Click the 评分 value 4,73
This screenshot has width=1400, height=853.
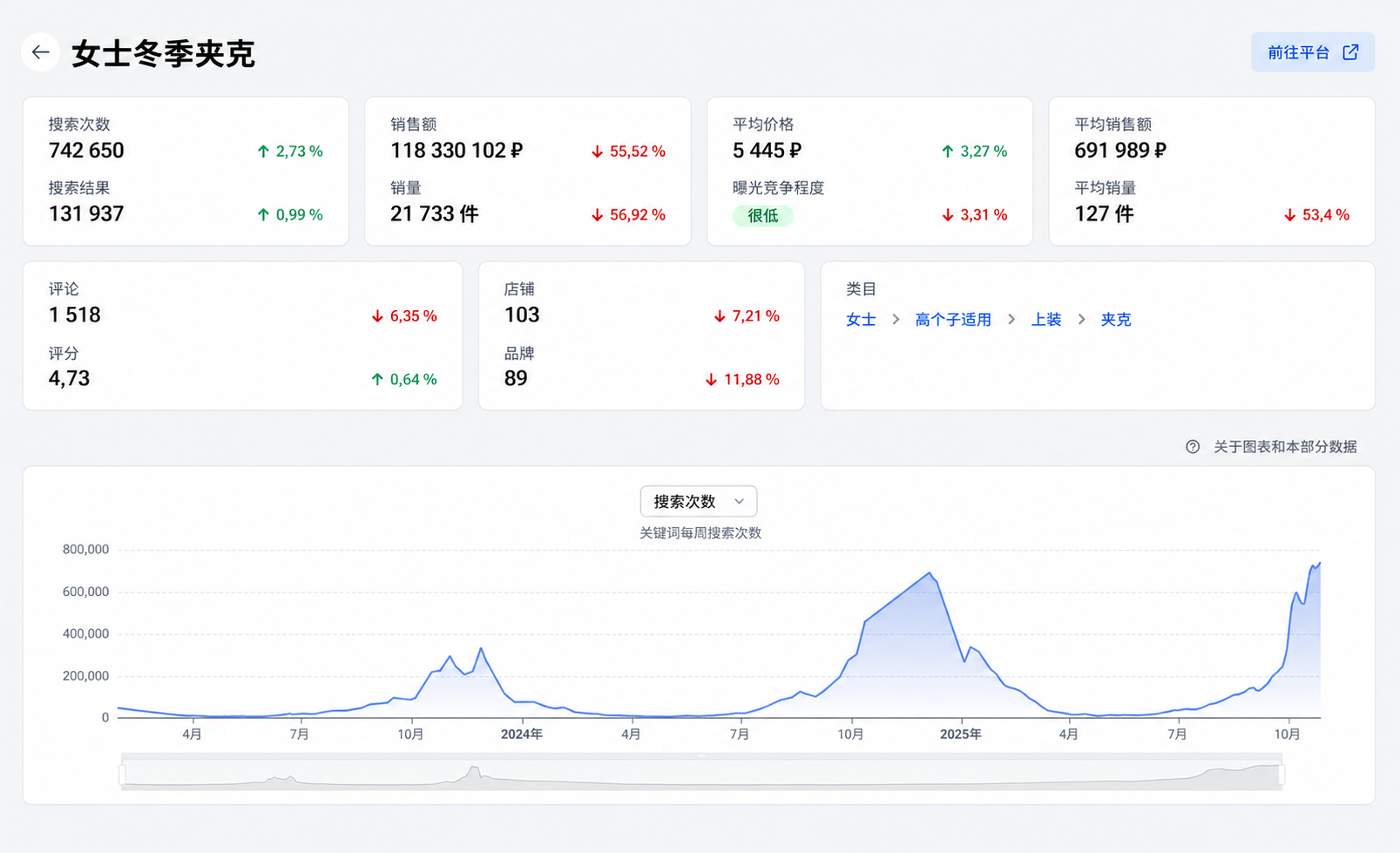69,379
